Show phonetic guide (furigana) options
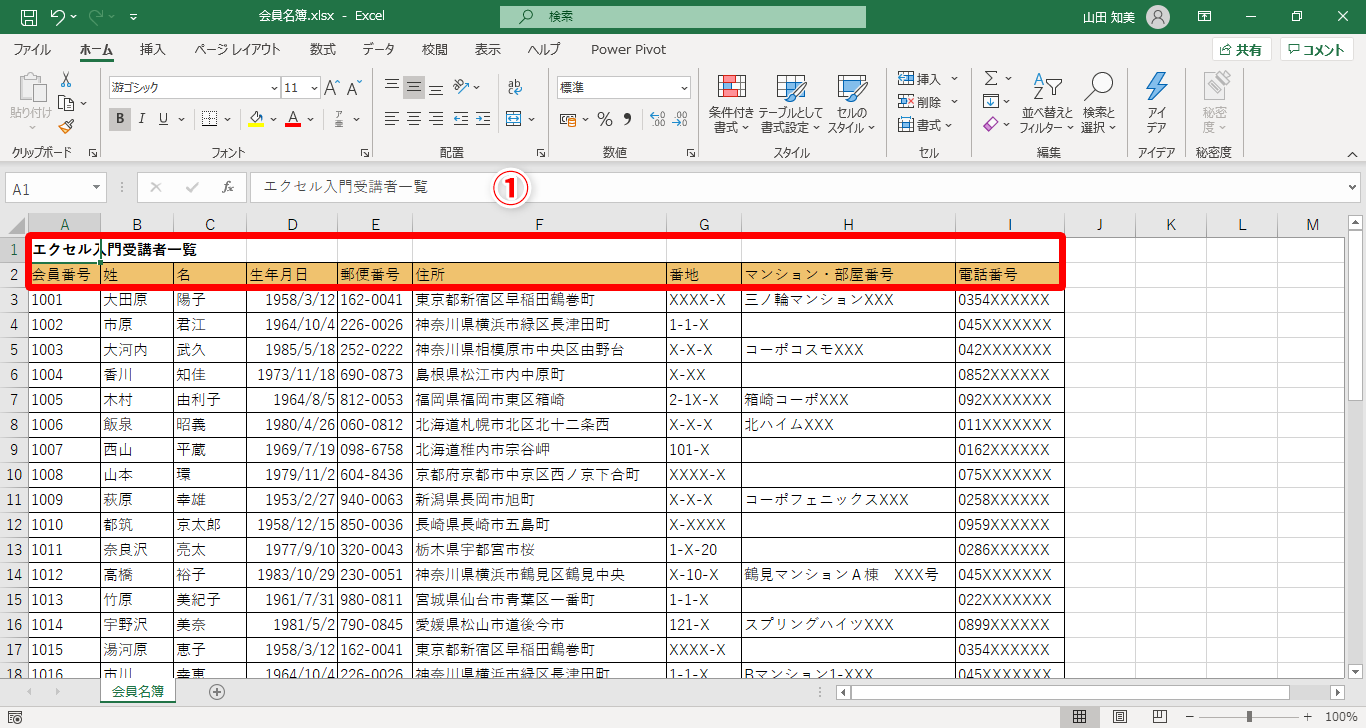The image size is (1366, 728). click(341, 119)
